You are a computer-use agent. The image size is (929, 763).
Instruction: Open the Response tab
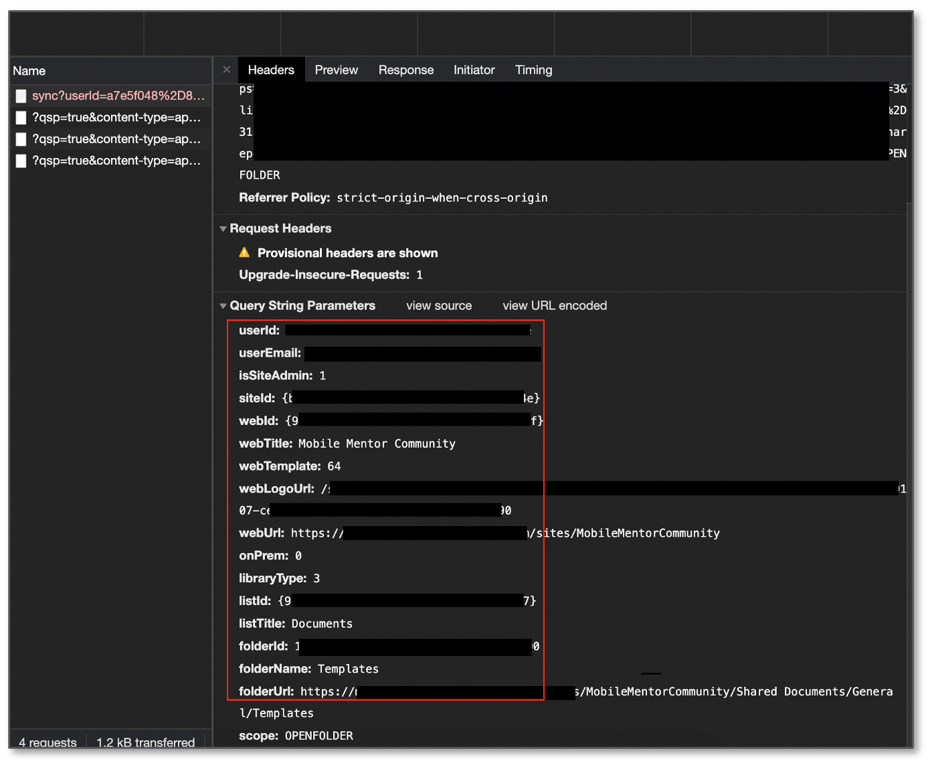click(x=405, y=70)
